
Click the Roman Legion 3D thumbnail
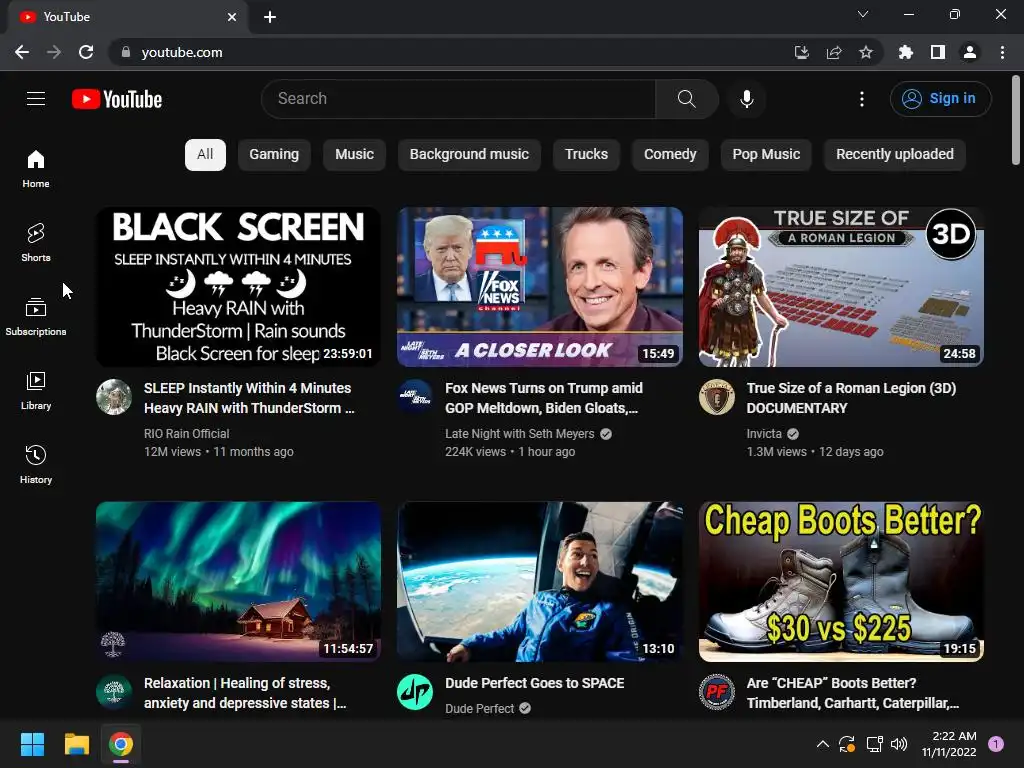pyautogui.click(x=841, y=287)
